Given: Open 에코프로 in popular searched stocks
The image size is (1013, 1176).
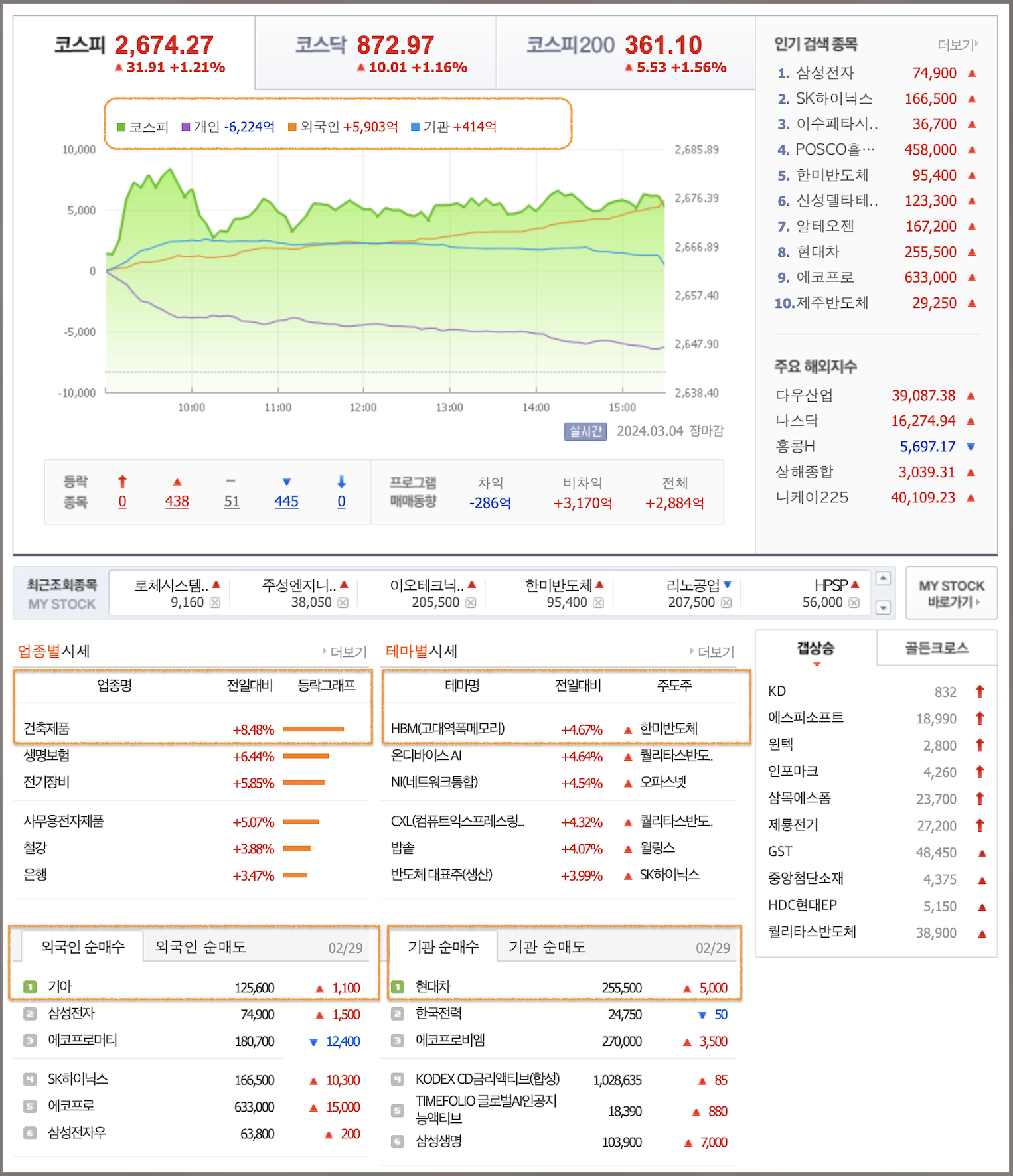Looking at the screenshot, I should [x=824, y=277].
